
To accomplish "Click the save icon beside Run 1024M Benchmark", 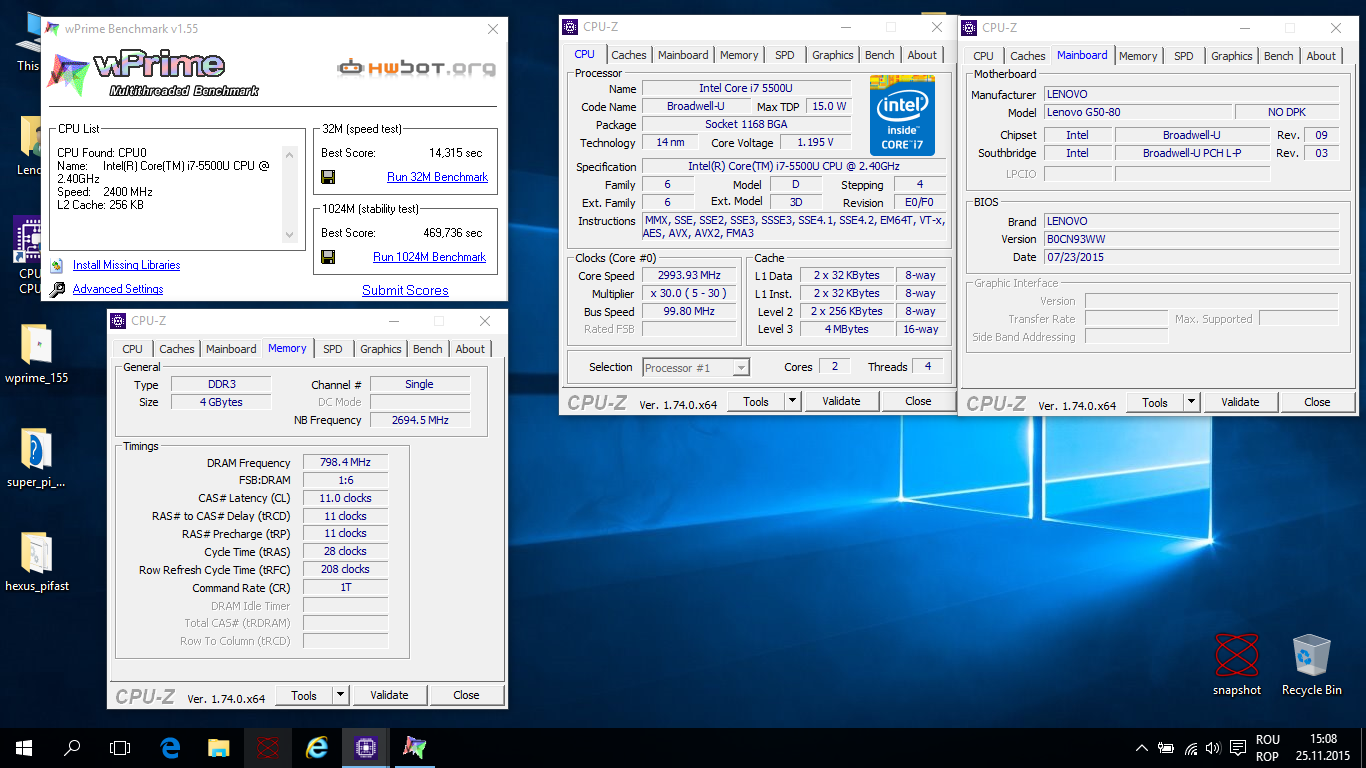I will tap(327, 257).
